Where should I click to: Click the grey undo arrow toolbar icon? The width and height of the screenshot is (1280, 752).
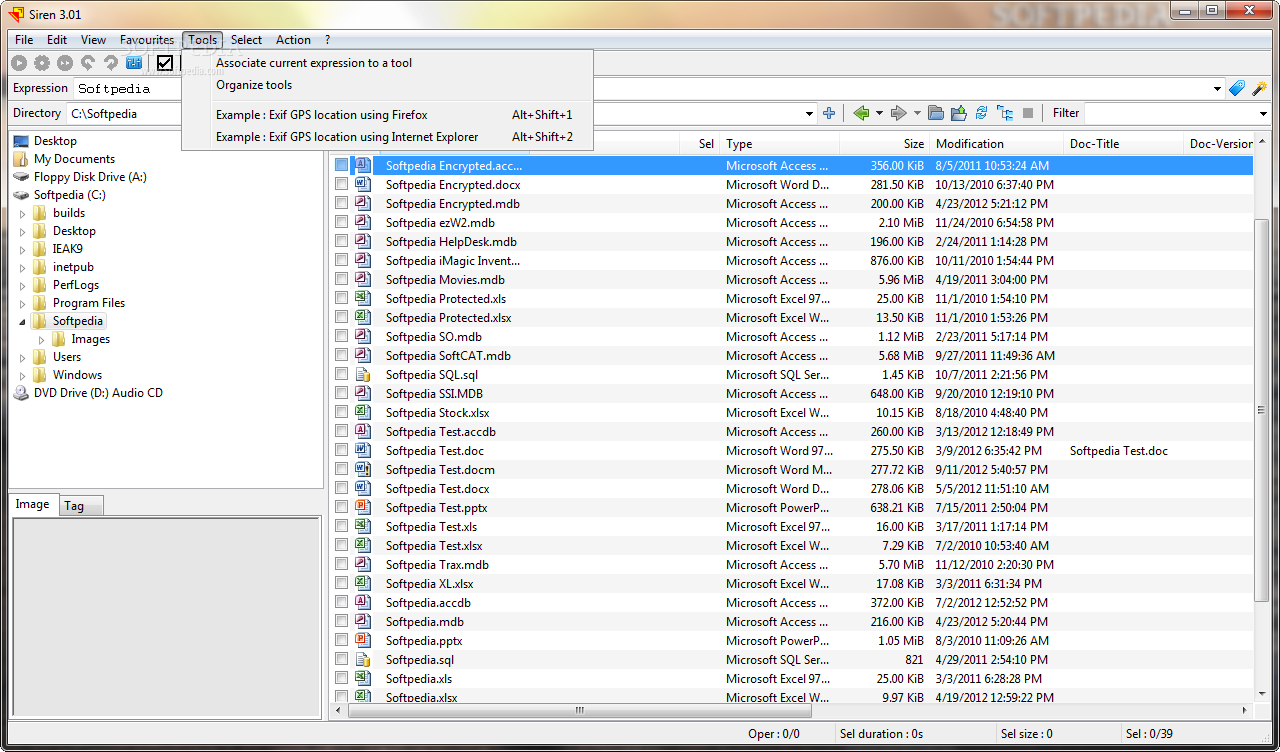point(88,63)
